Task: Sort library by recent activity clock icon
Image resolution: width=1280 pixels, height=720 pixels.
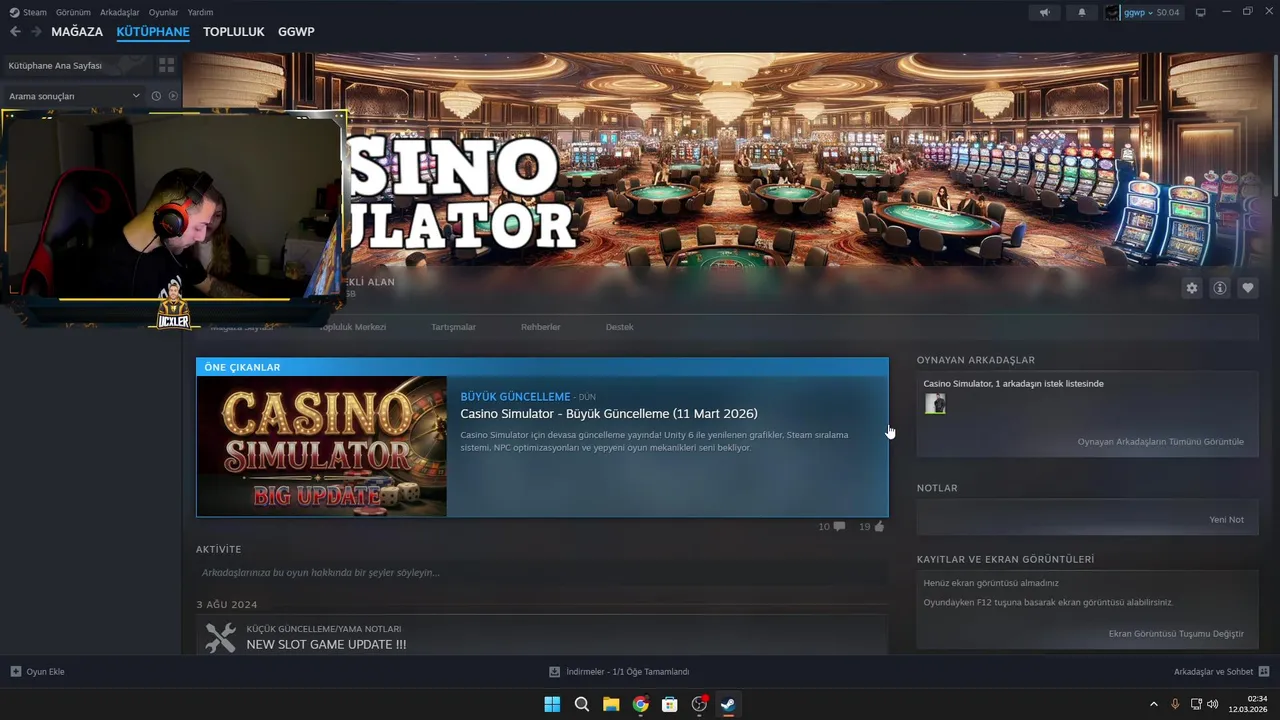Action: [156, 96]
